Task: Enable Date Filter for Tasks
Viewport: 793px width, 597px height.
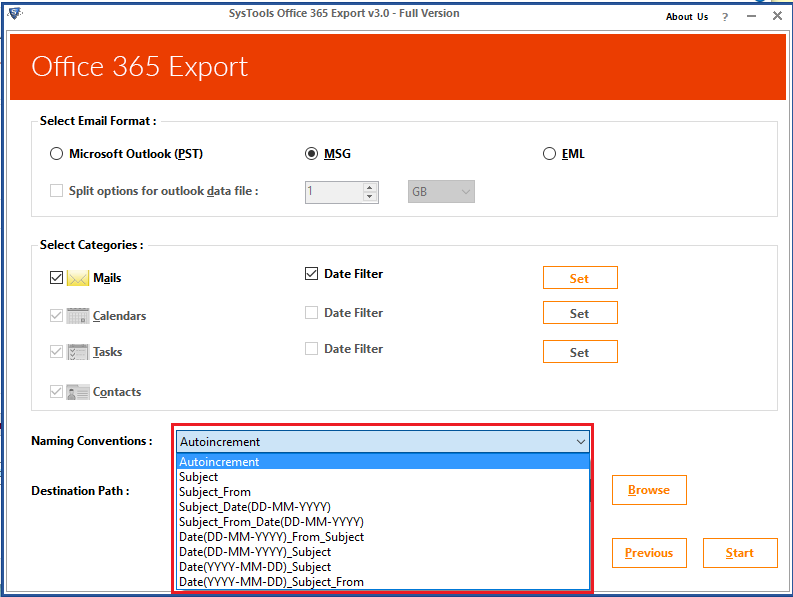Action: click(x=312, y=349)
